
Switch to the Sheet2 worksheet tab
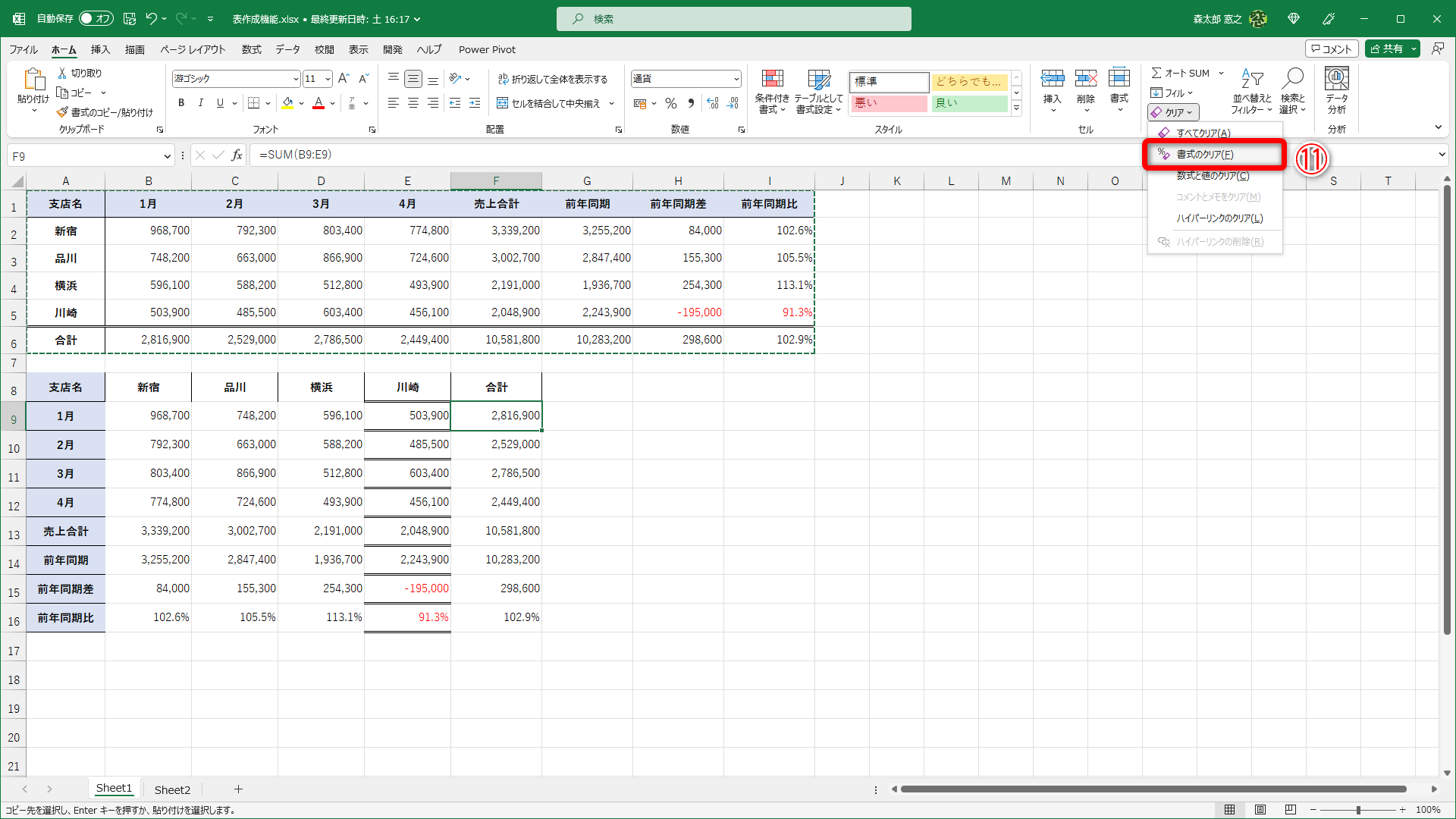pyautogui.click(x=172, y=789)
